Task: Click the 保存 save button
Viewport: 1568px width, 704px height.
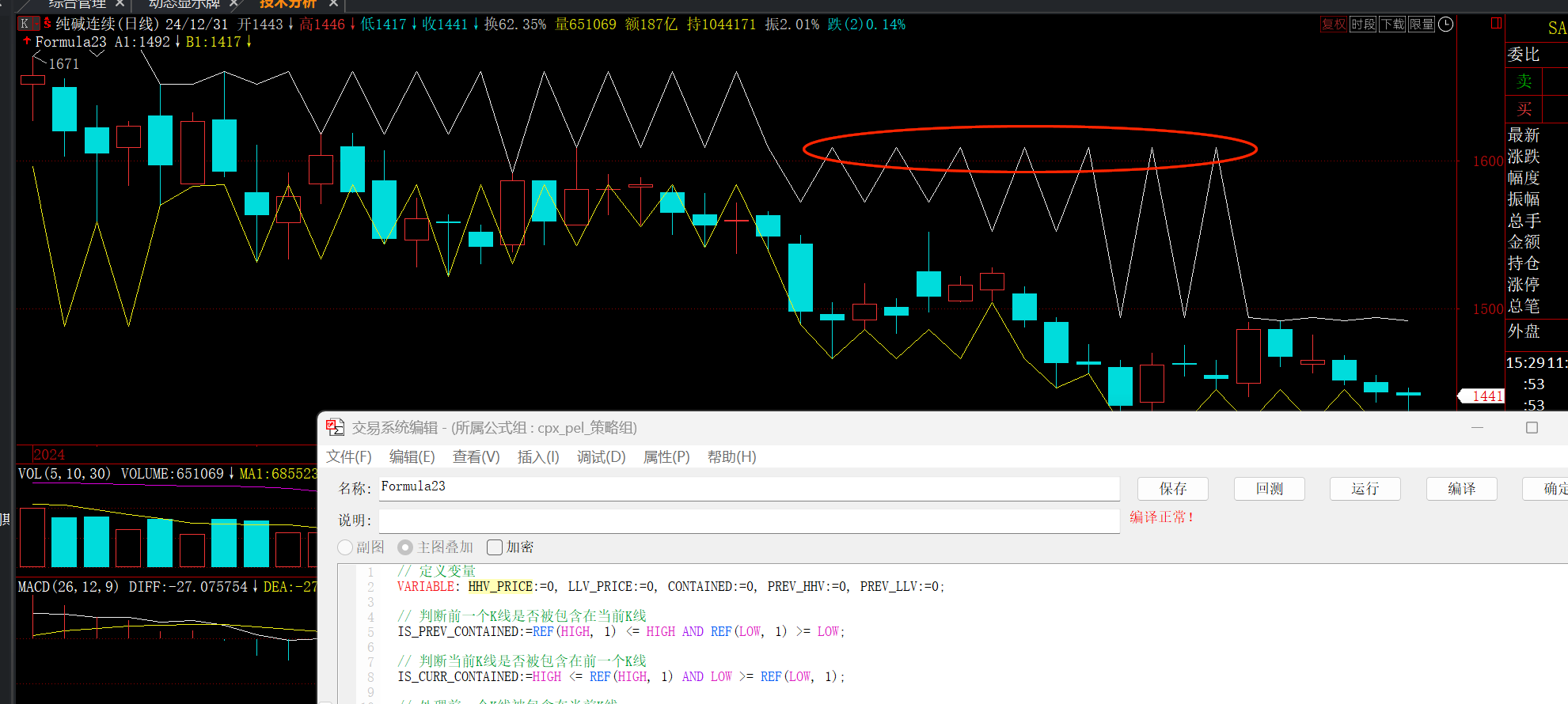Action: (x=1173, y=489)
